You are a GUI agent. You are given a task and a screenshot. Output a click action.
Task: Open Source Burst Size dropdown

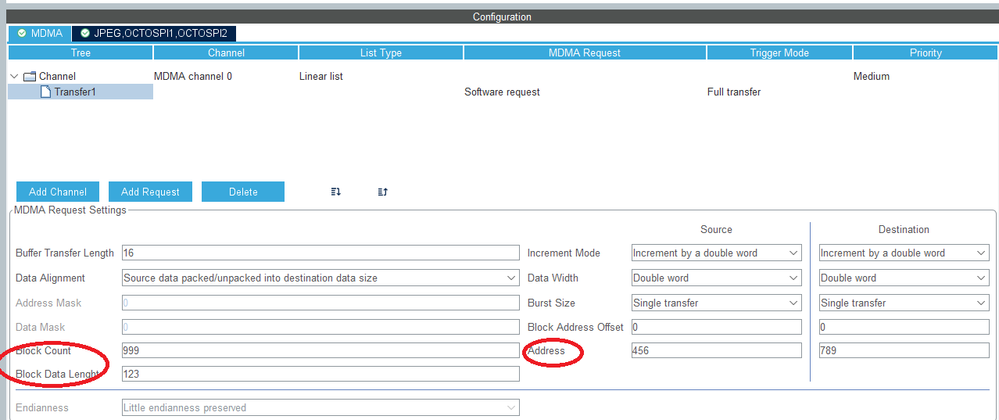point(716,303)
